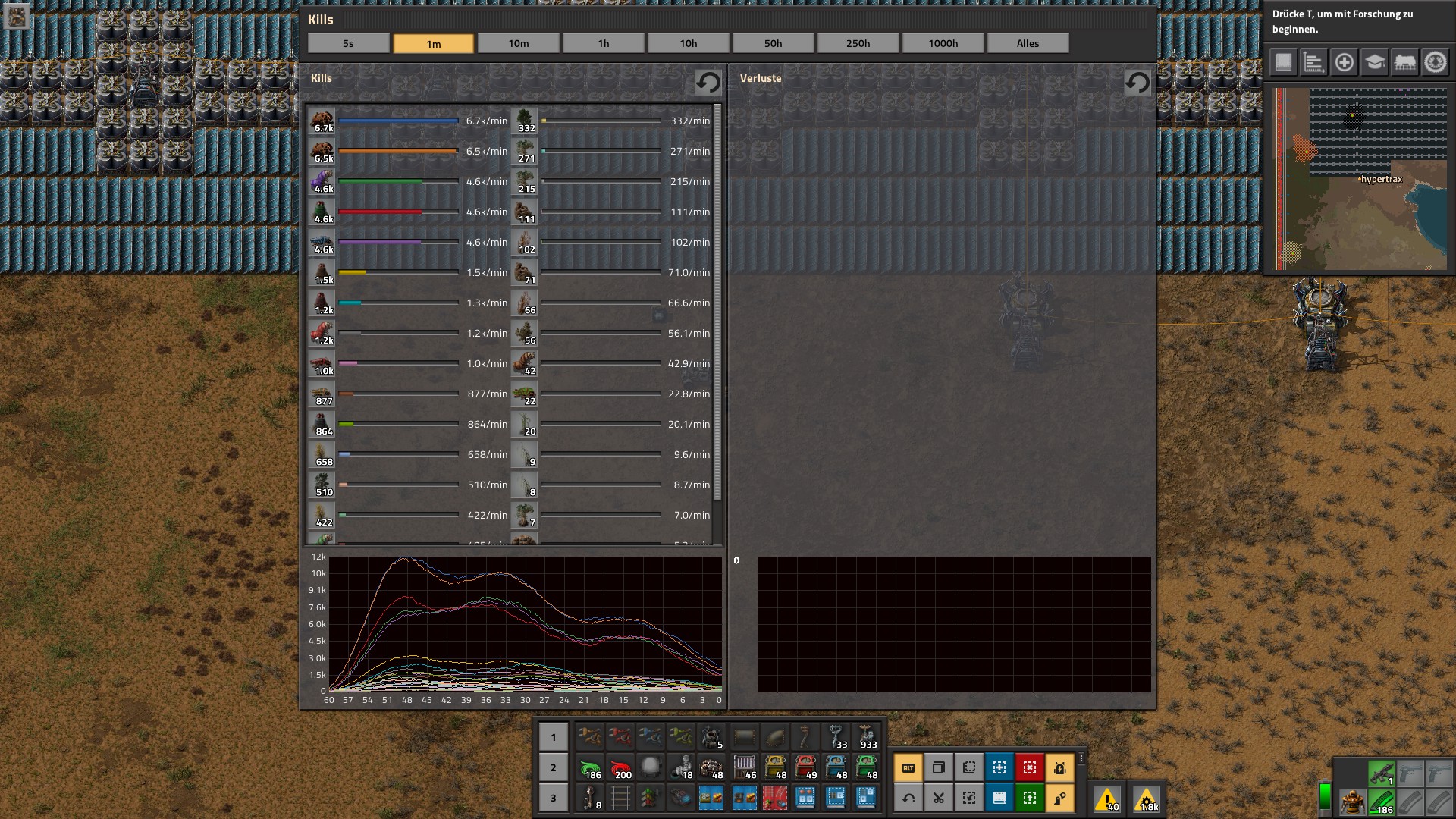Select the ammo slot with 186
This screenshot has height=819, width=1456.
1382,802
